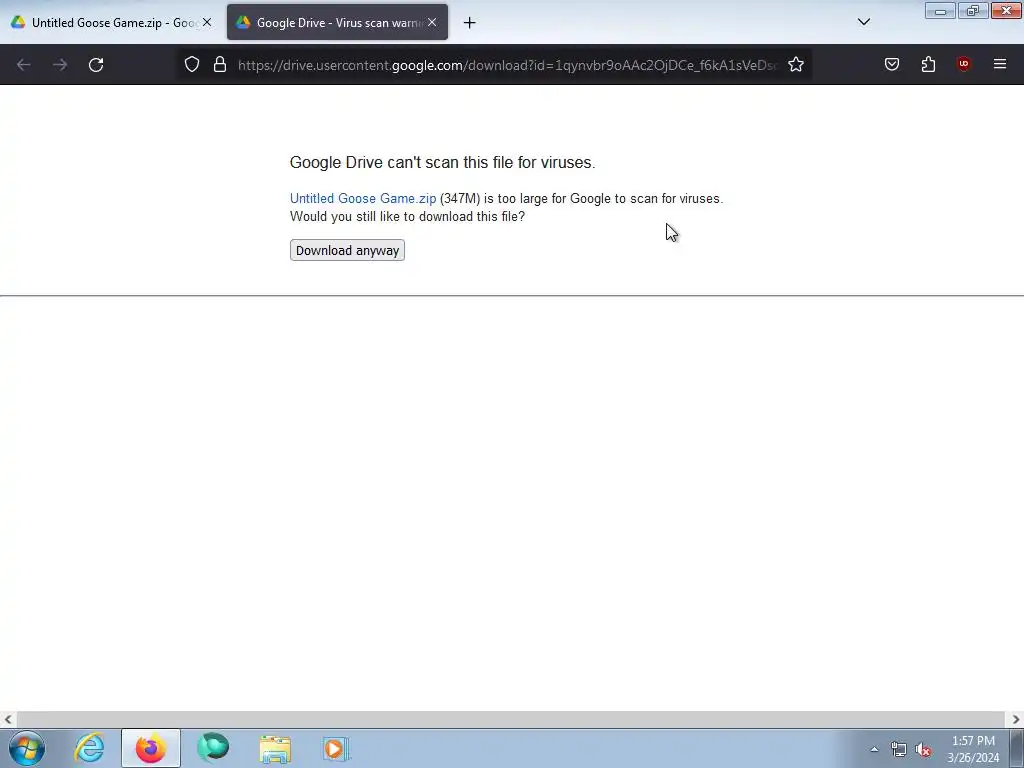
Task: Open the clock showing 1:57 PM
Action: click(x=973, y=749)
